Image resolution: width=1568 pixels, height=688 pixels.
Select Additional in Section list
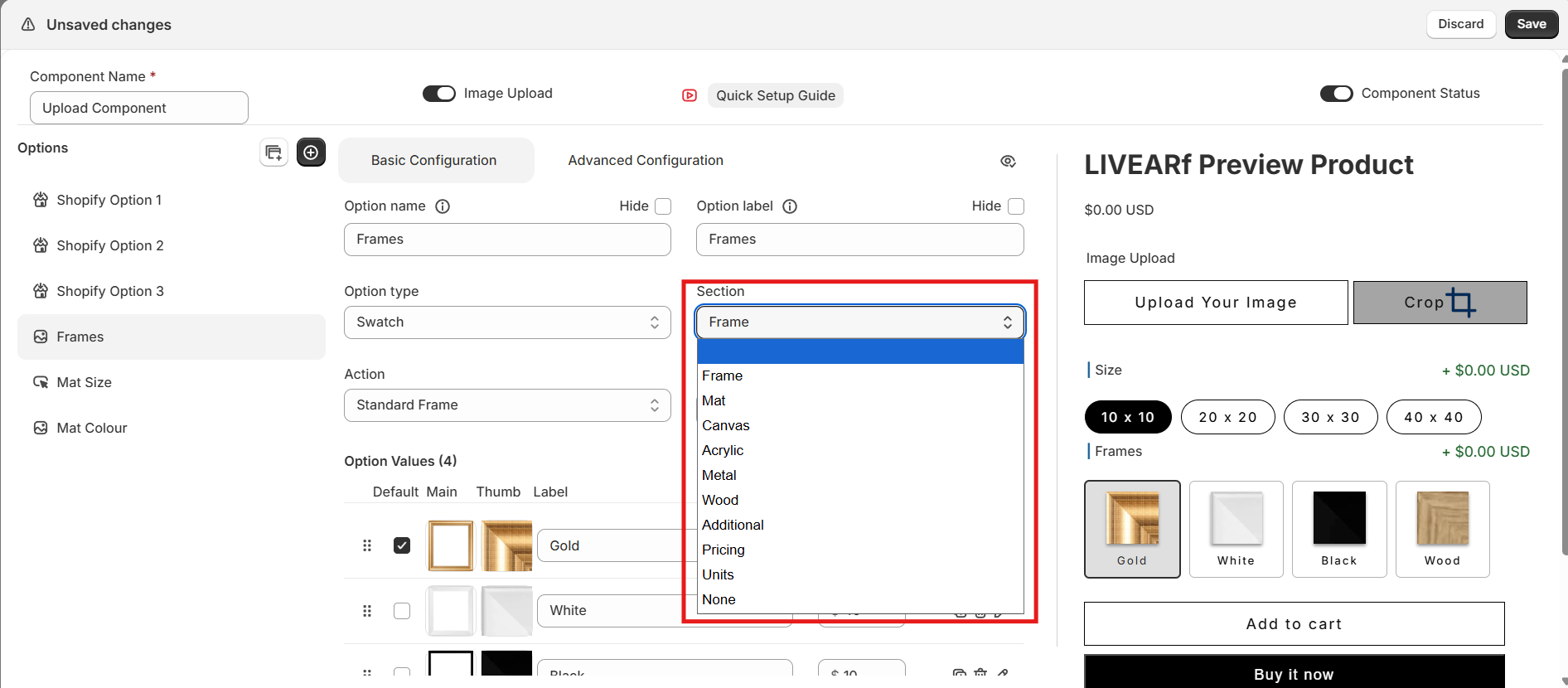(x=860, y=526)
